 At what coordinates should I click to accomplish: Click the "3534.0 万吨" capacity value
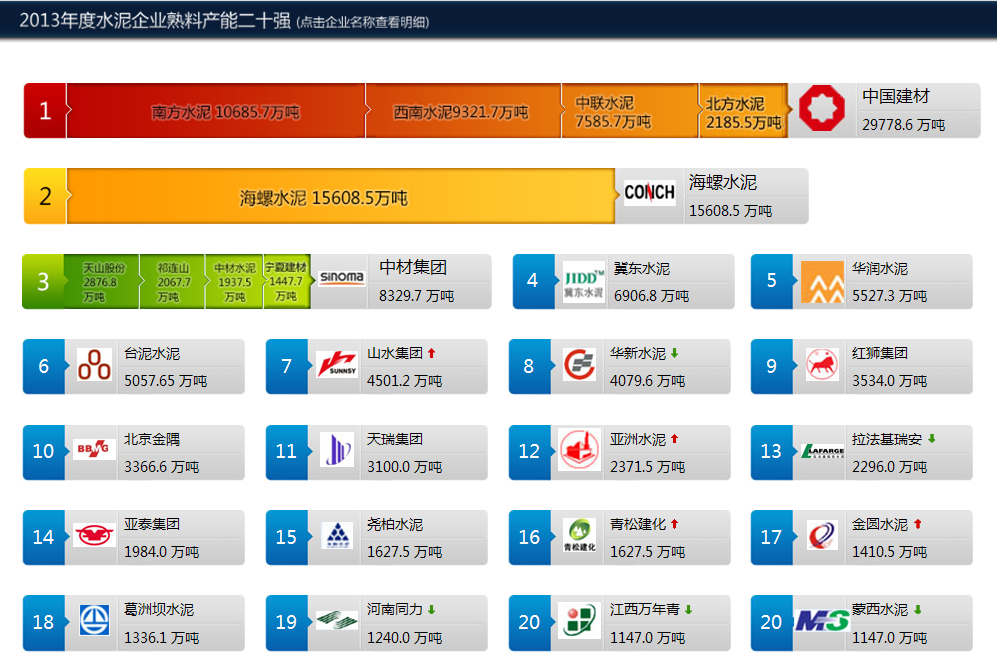tap(890, 382)
